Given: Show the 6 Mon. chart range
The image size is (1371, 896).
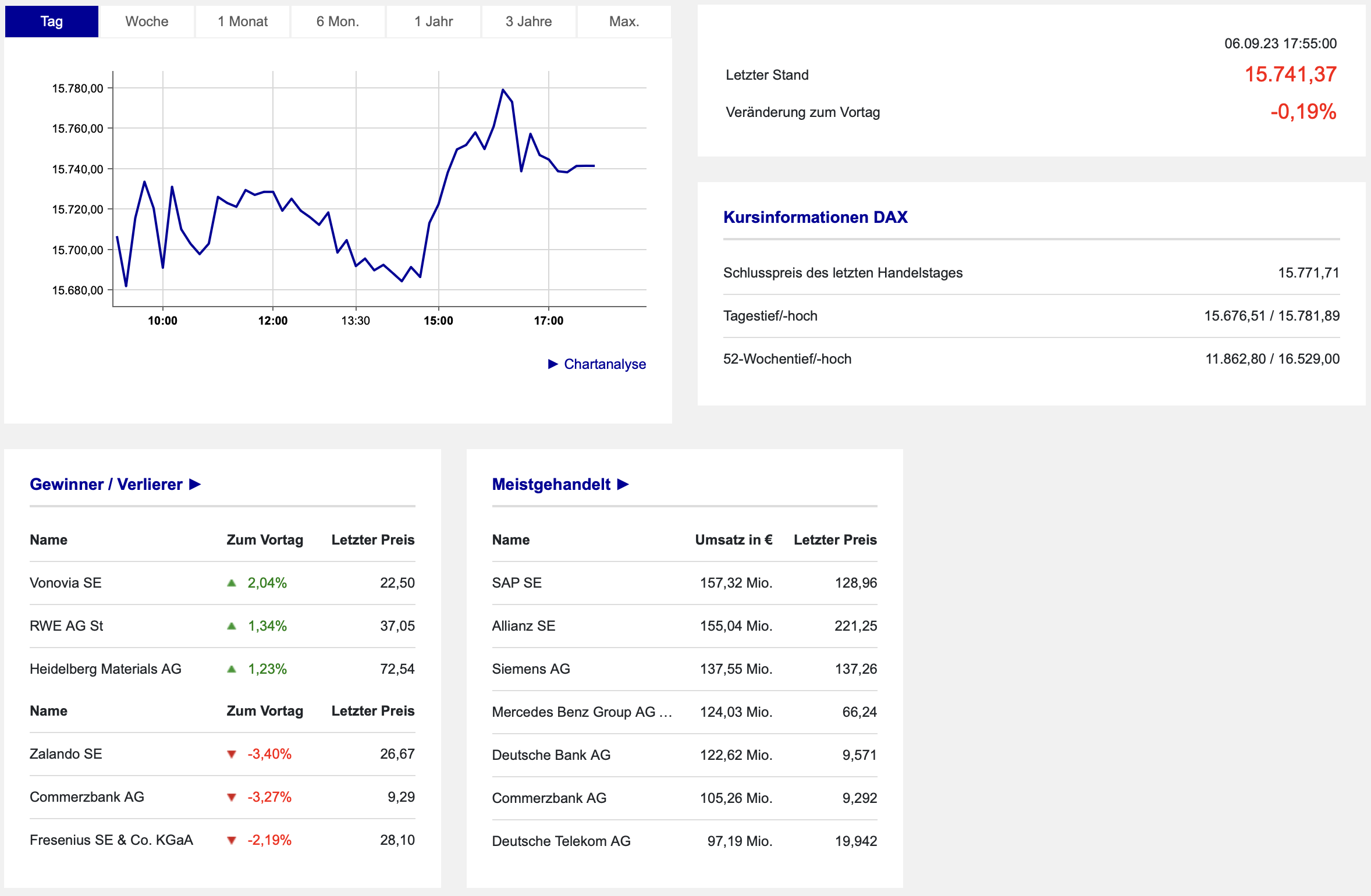Looking at the screenshot, I should [x=338, y=22].
